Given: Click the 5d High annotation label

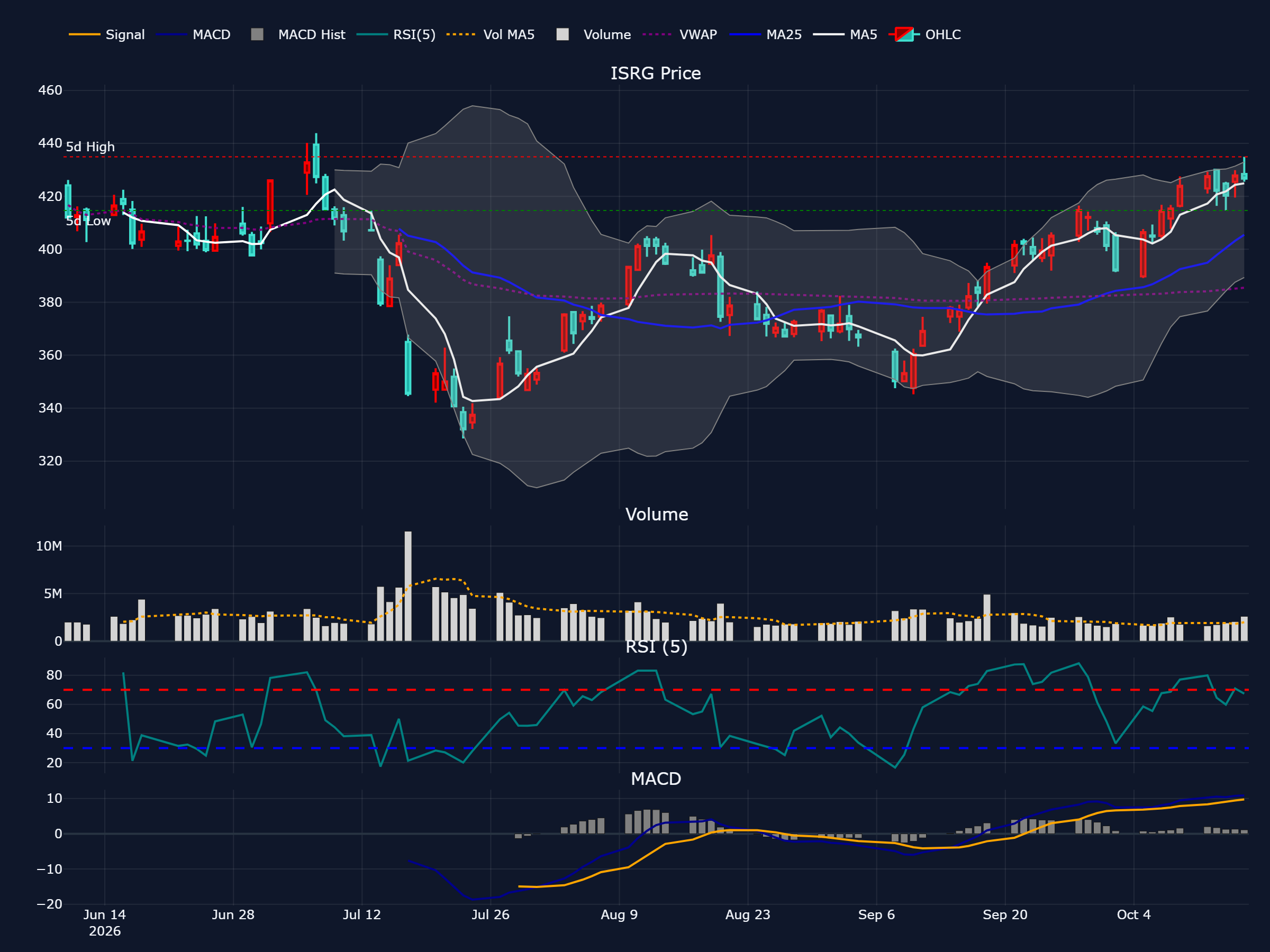Looking at the screenshot, I should coord(90,147).
